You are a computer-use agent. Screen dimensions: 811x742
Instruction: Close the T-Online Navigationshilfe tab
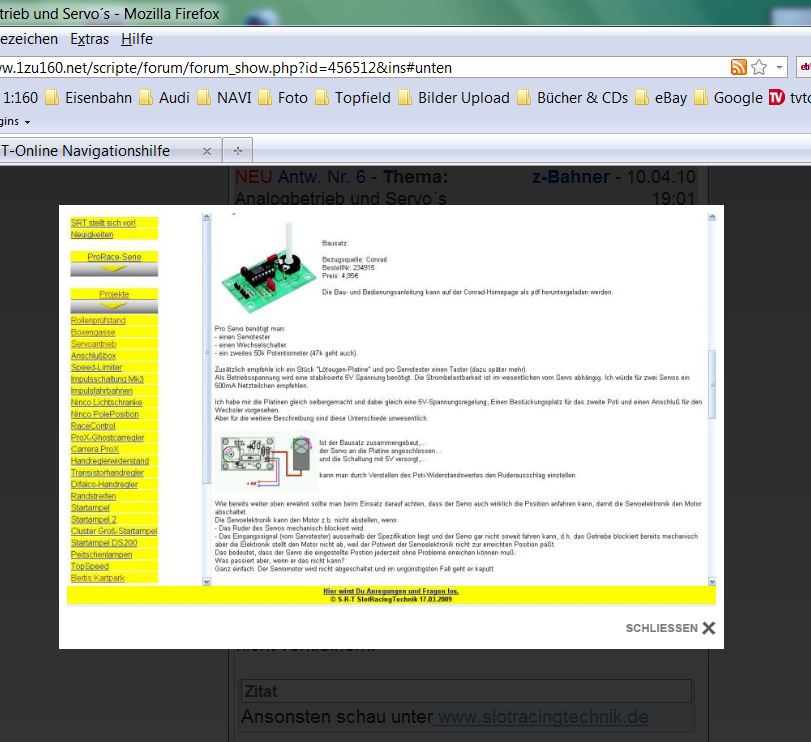tap(207, 151)
